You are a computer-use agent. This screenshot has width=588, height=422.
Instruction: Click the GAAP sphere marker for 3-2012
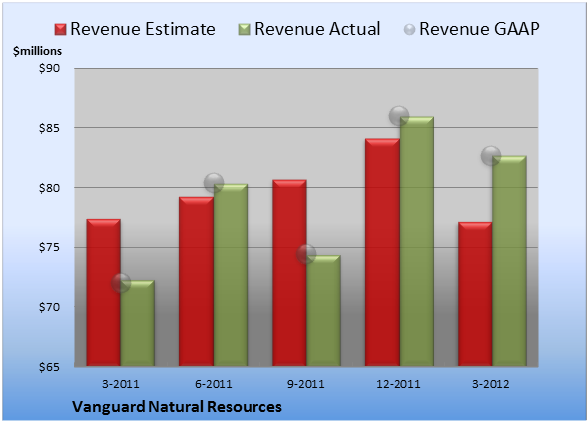[x=491, y=155]
